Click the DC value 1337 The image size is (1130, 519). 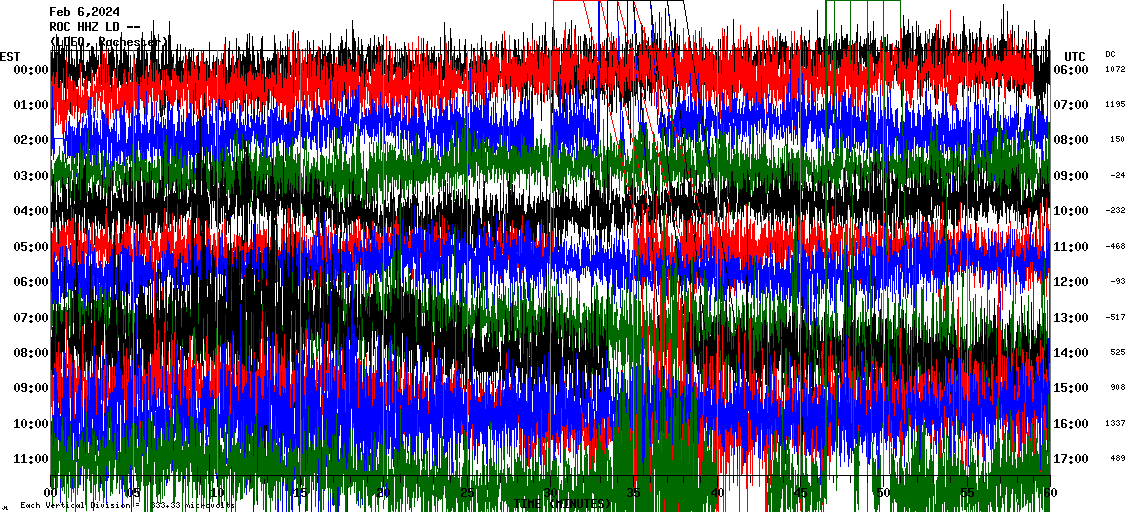coord(1115,423)
